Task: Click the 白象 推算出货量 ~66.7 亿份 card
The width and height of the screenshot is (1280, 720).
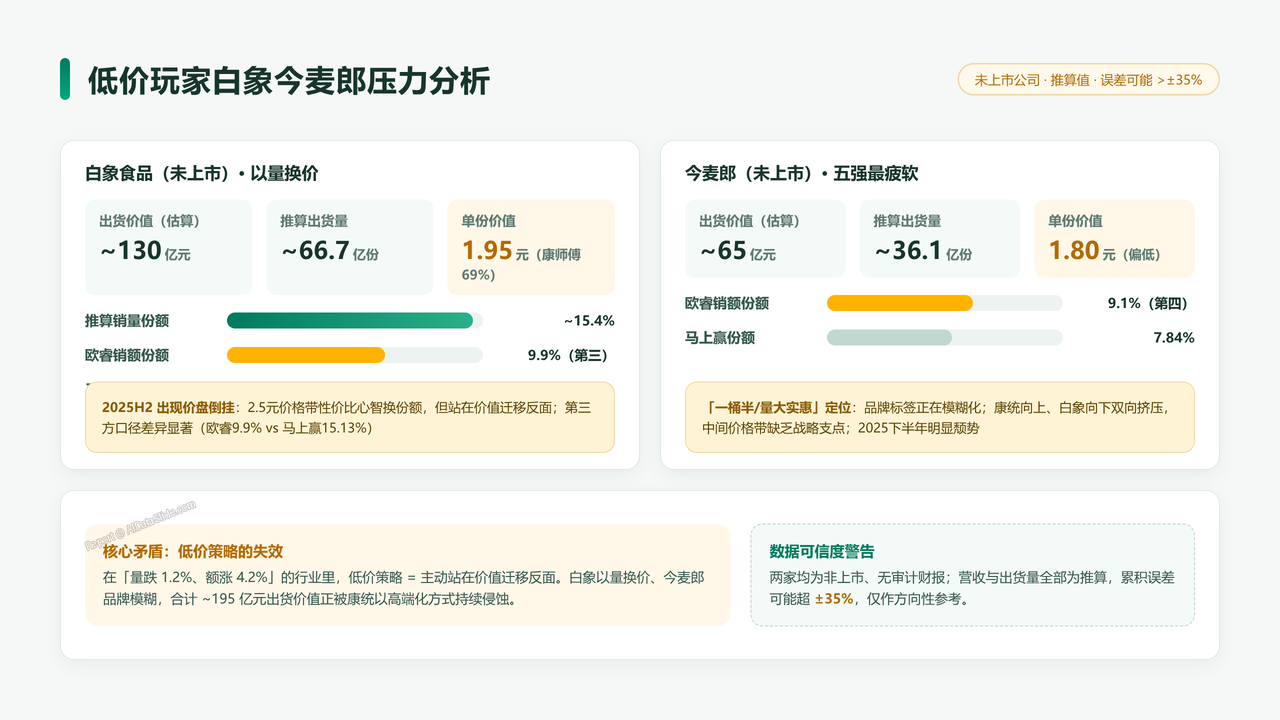Action: tap(350, 247)
